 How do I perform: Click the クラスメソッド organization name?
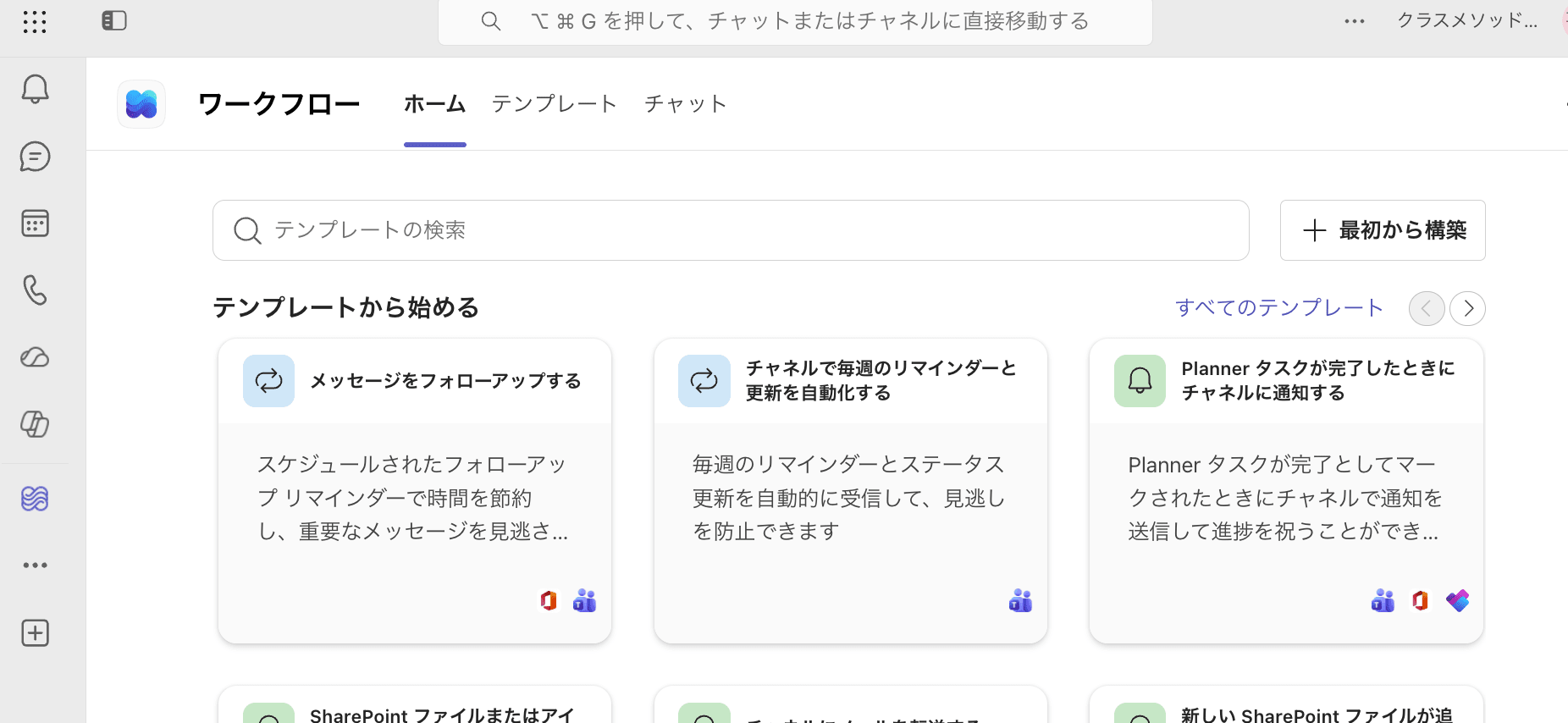point(1467,20)
